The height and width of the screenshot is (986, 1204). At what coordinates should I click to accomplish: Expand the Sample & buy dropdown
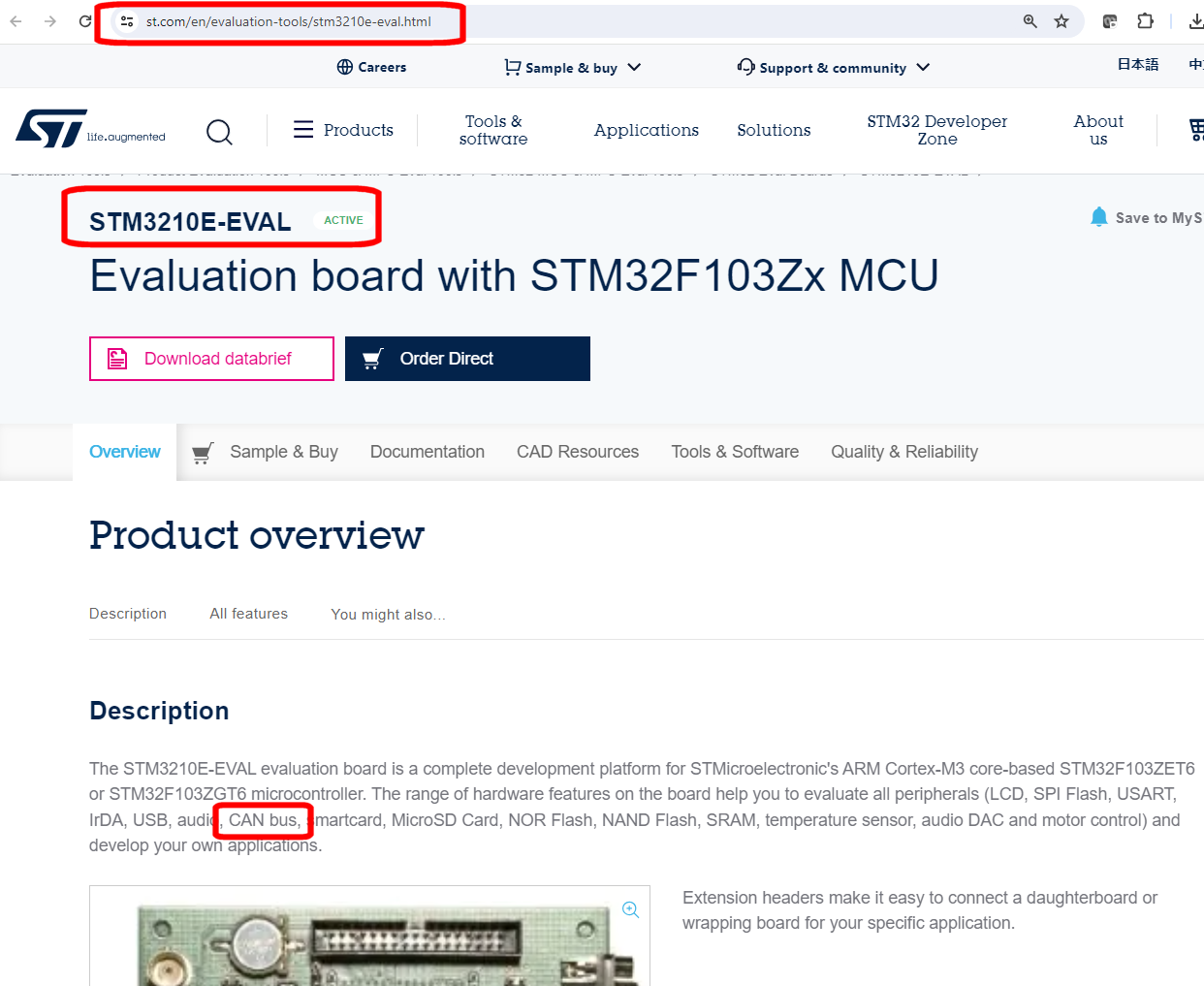[635, 68]
